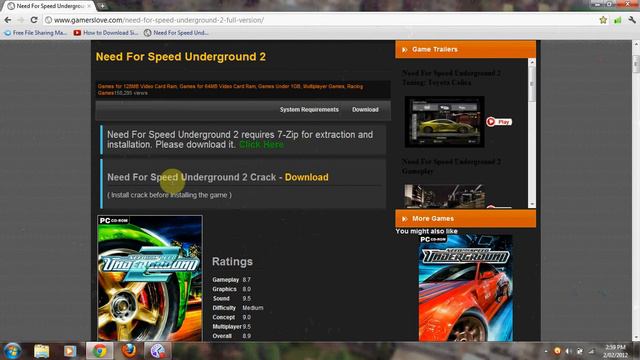
Task: Close the Need For Speed Underground tab
Action: coord(89,6)
